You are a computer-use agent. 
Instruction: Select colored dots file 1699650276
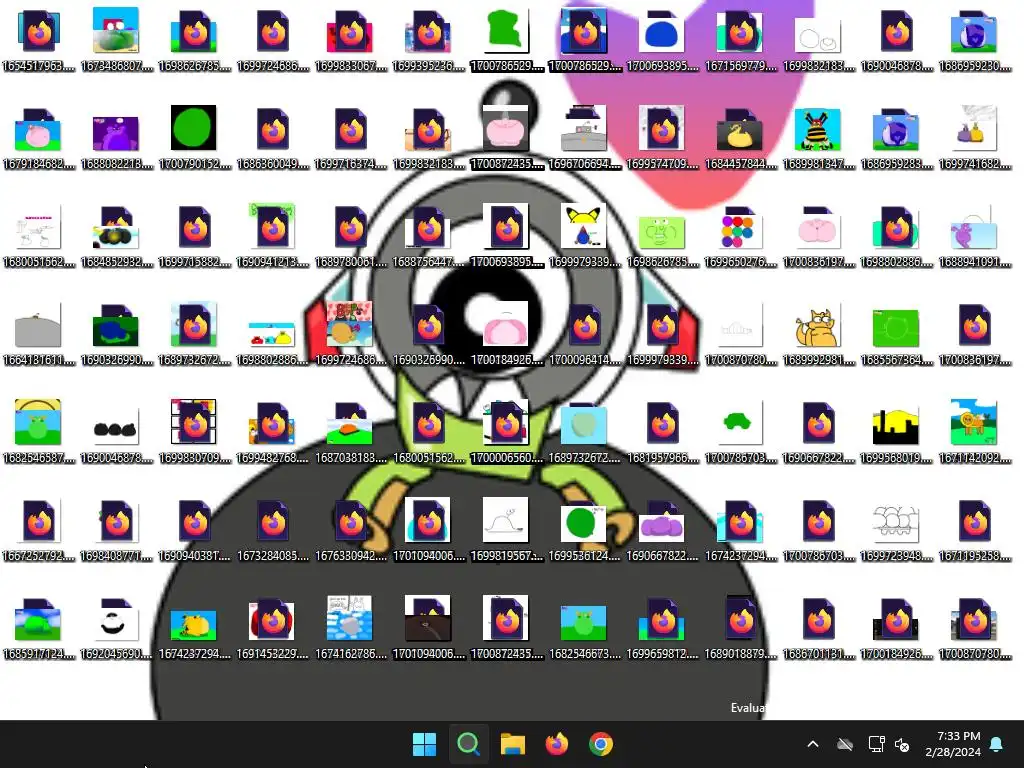tap(741, 236)
